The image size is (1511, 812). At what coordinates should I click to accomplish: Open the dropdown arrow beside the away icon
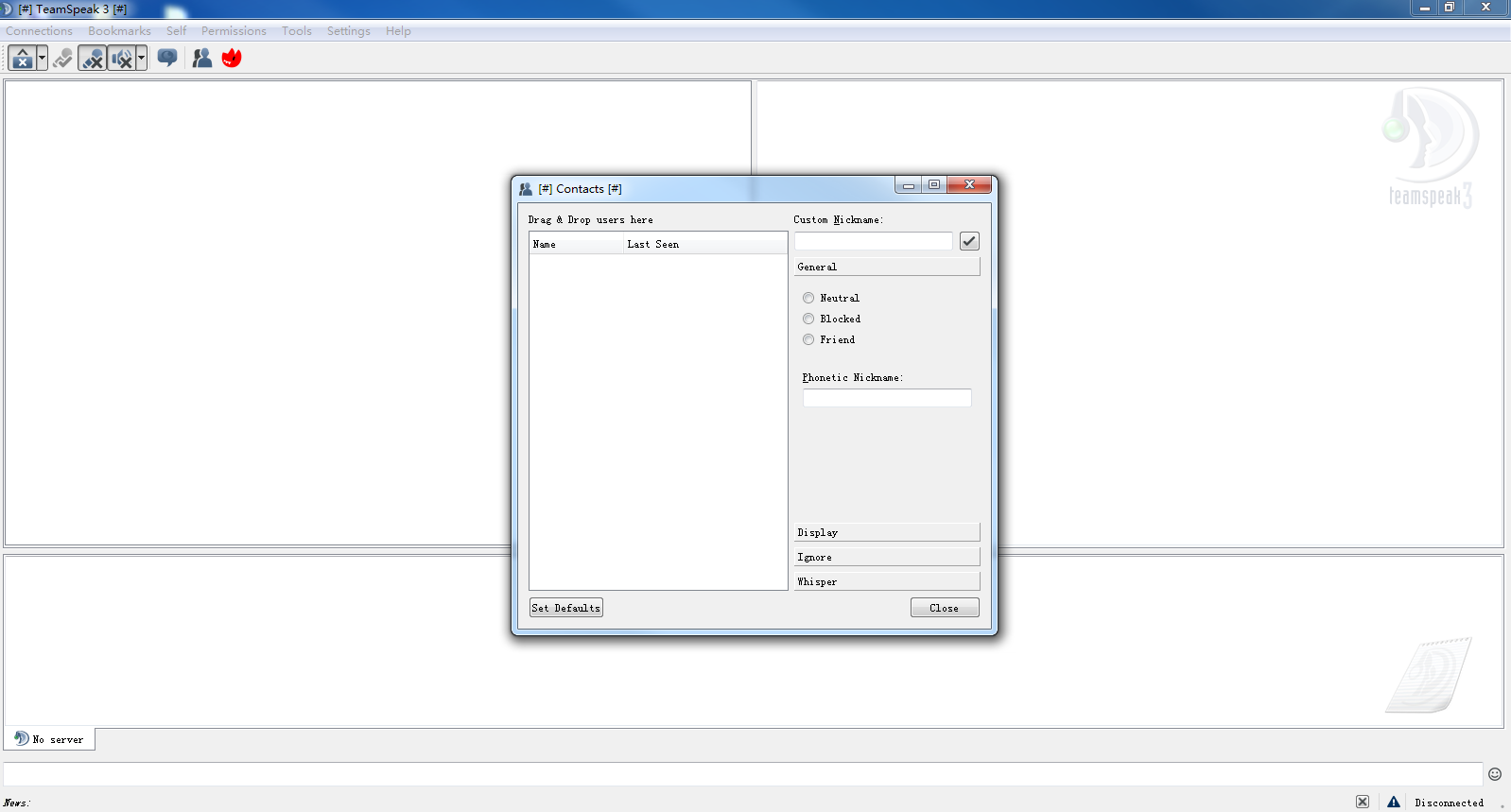[42, 59]
